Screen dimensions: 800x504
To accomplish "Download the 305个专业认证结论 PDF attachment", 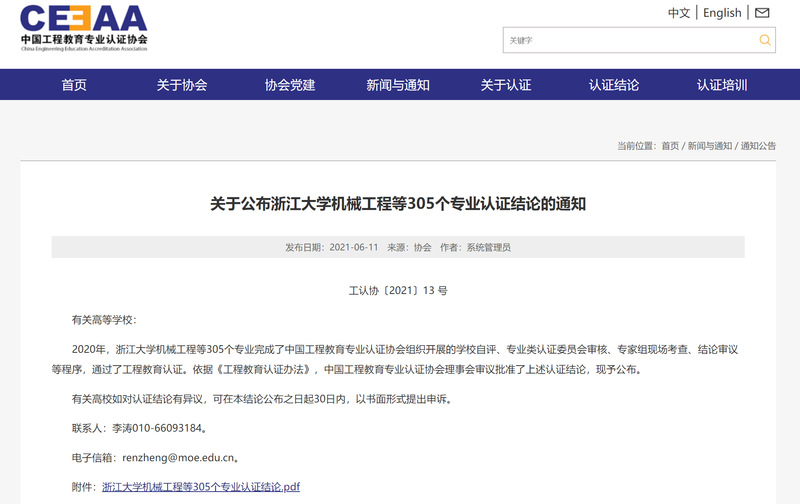I will (201, 487).
